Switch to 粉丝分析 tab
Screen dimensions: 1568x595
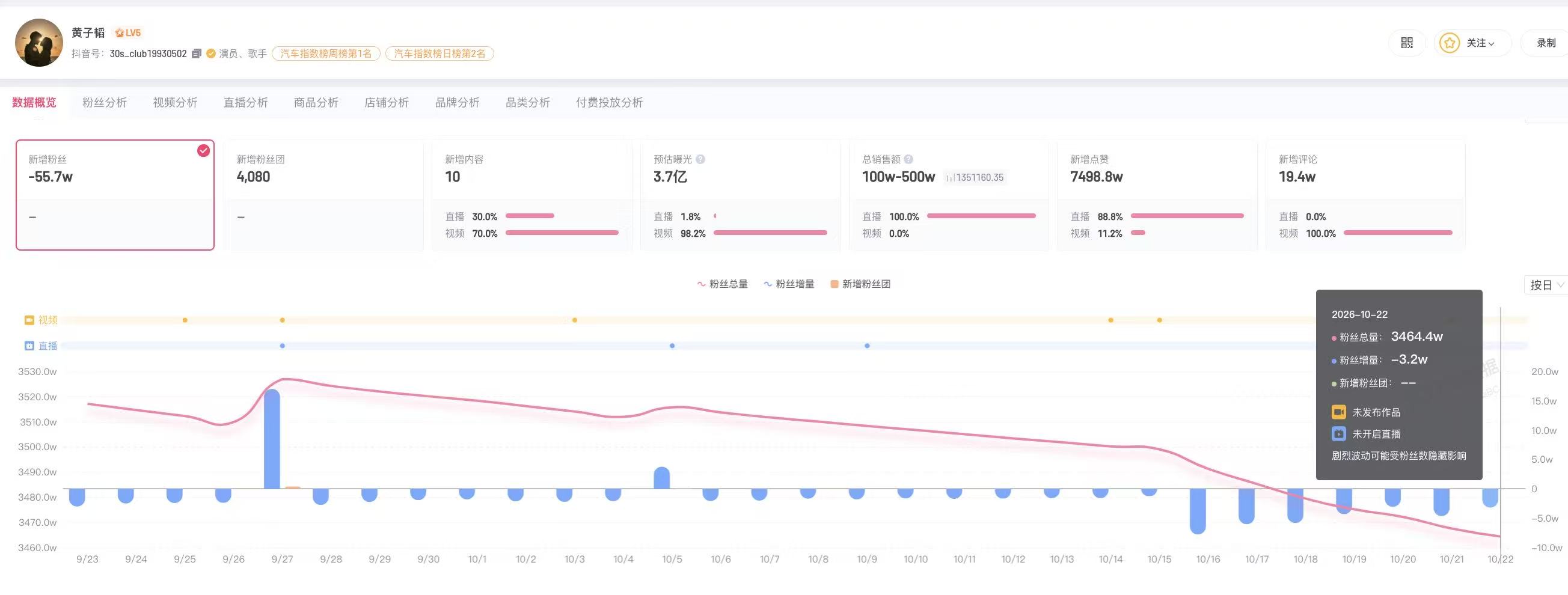click(x=105, y=102)
